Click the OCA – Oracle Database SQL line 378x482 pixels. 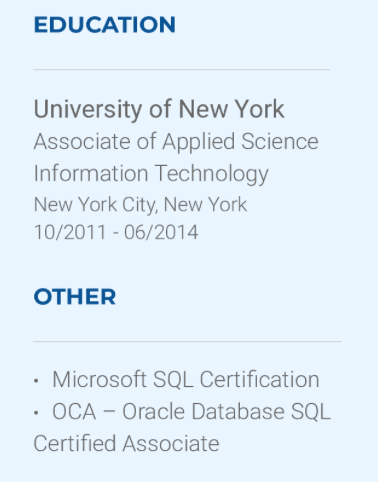[192, 412]
